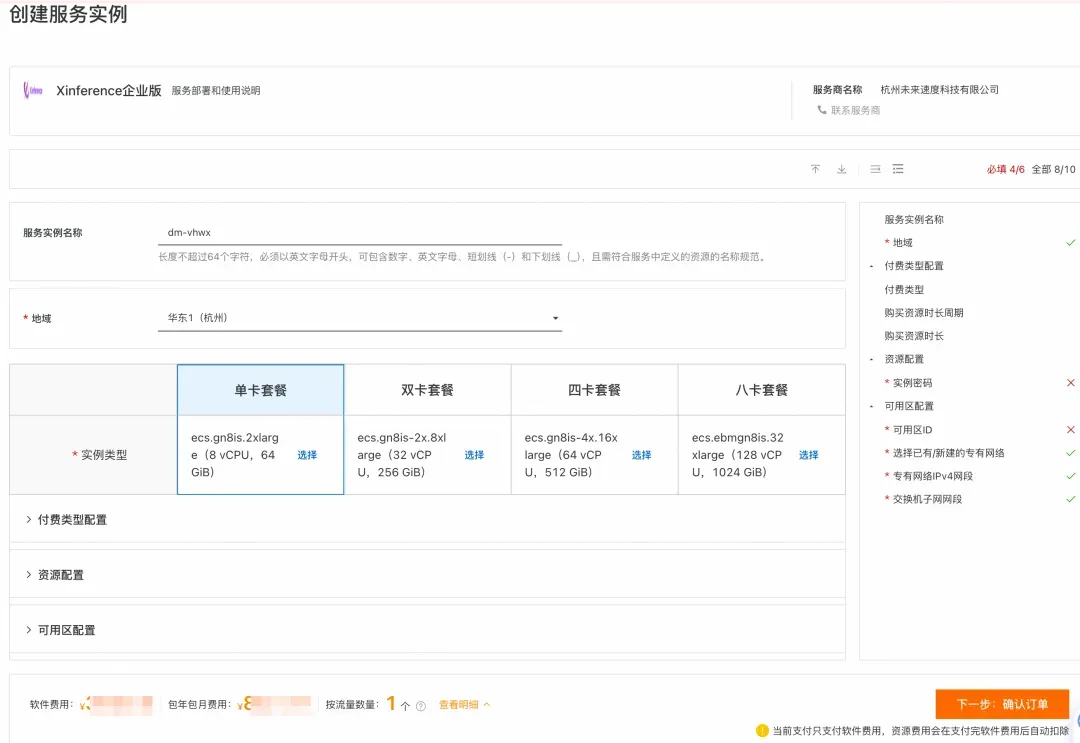
Task: Click vendor name 杭州未来速度科技有限公司
Action: pos(939,90)
